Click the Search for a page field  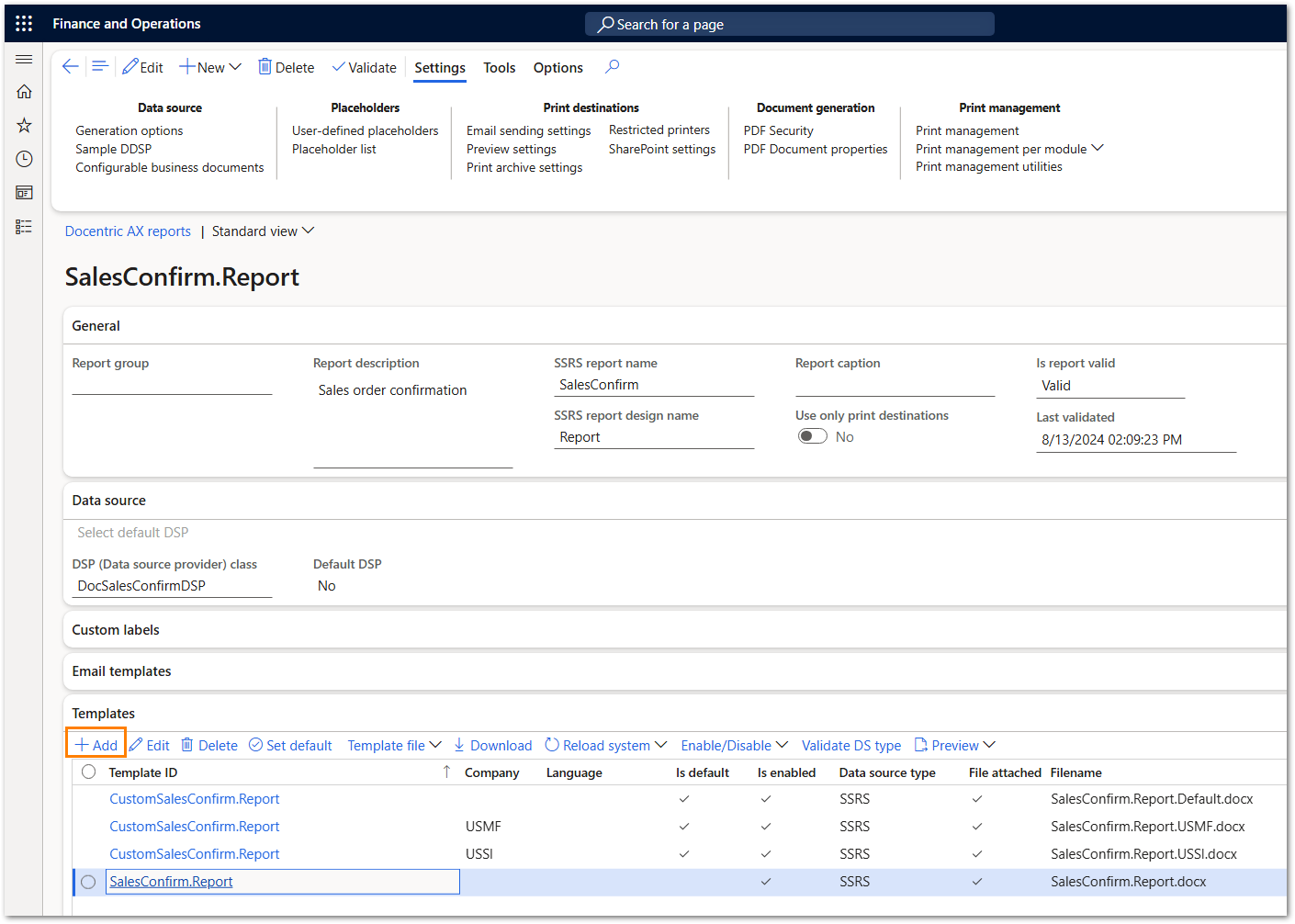pyautogui.click(x=790, y=25)
